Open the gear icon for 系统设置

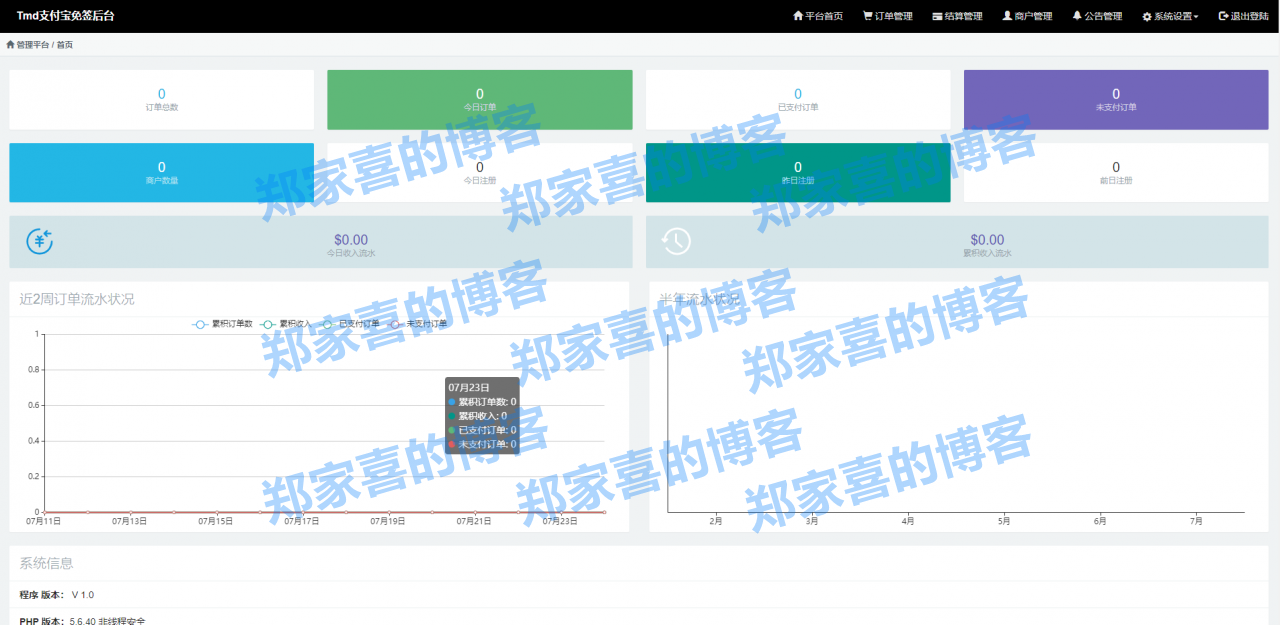tap(1146, 16)
